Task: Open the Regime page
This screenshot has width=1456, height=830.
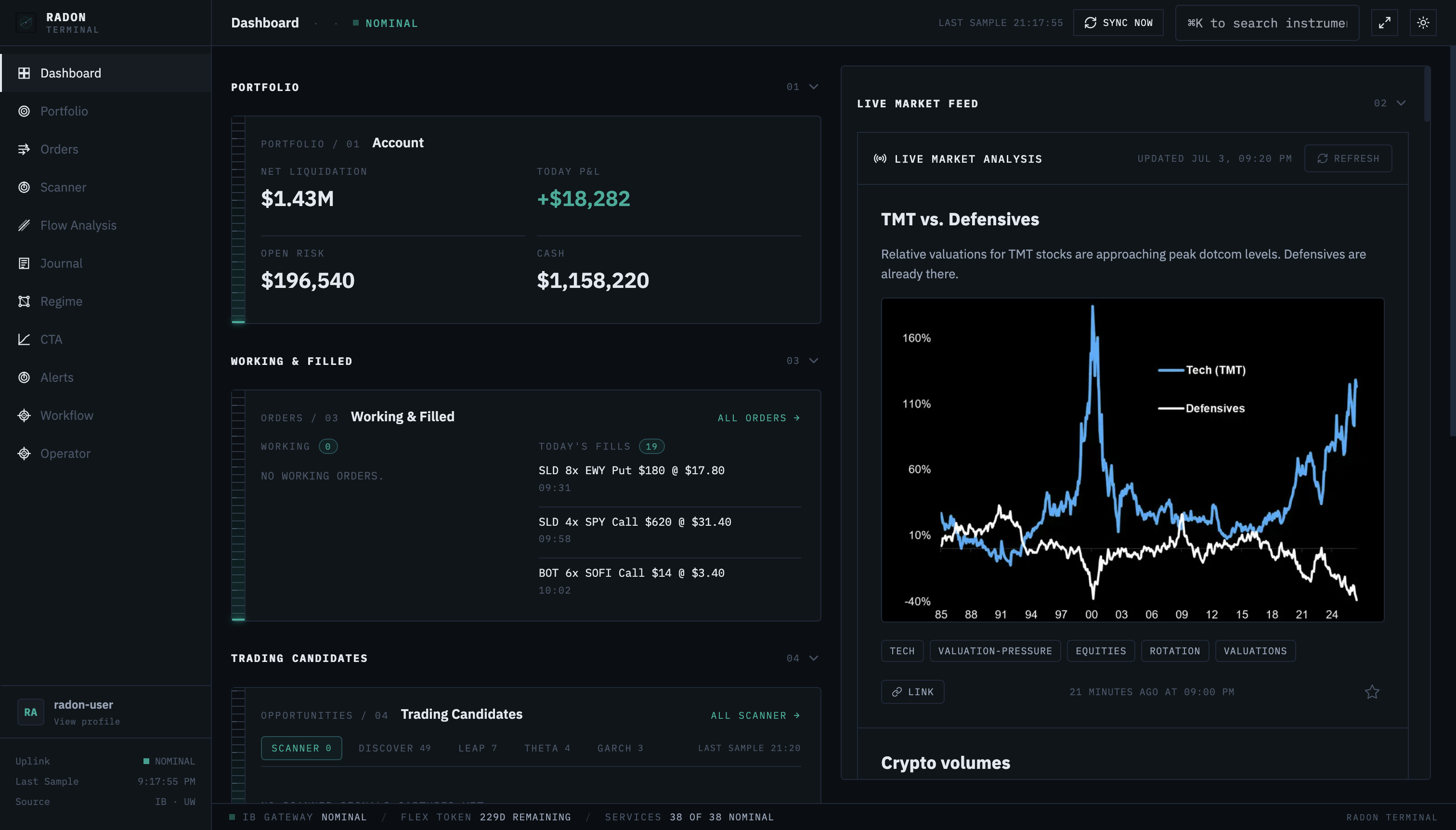Action: click(x=106, y=301)
